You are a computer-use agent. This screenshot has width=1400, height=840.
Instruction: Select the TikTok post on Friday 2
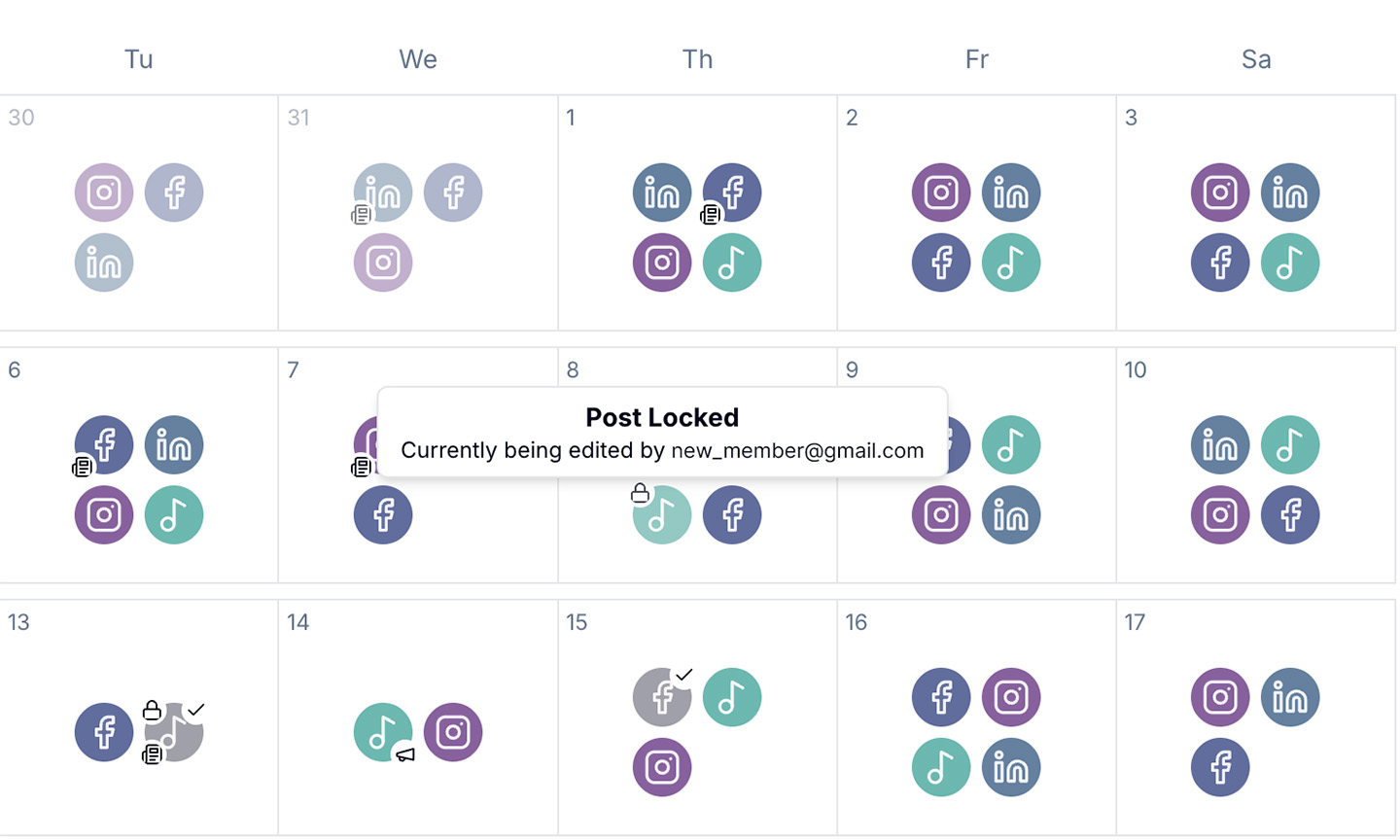point(1011,262)
